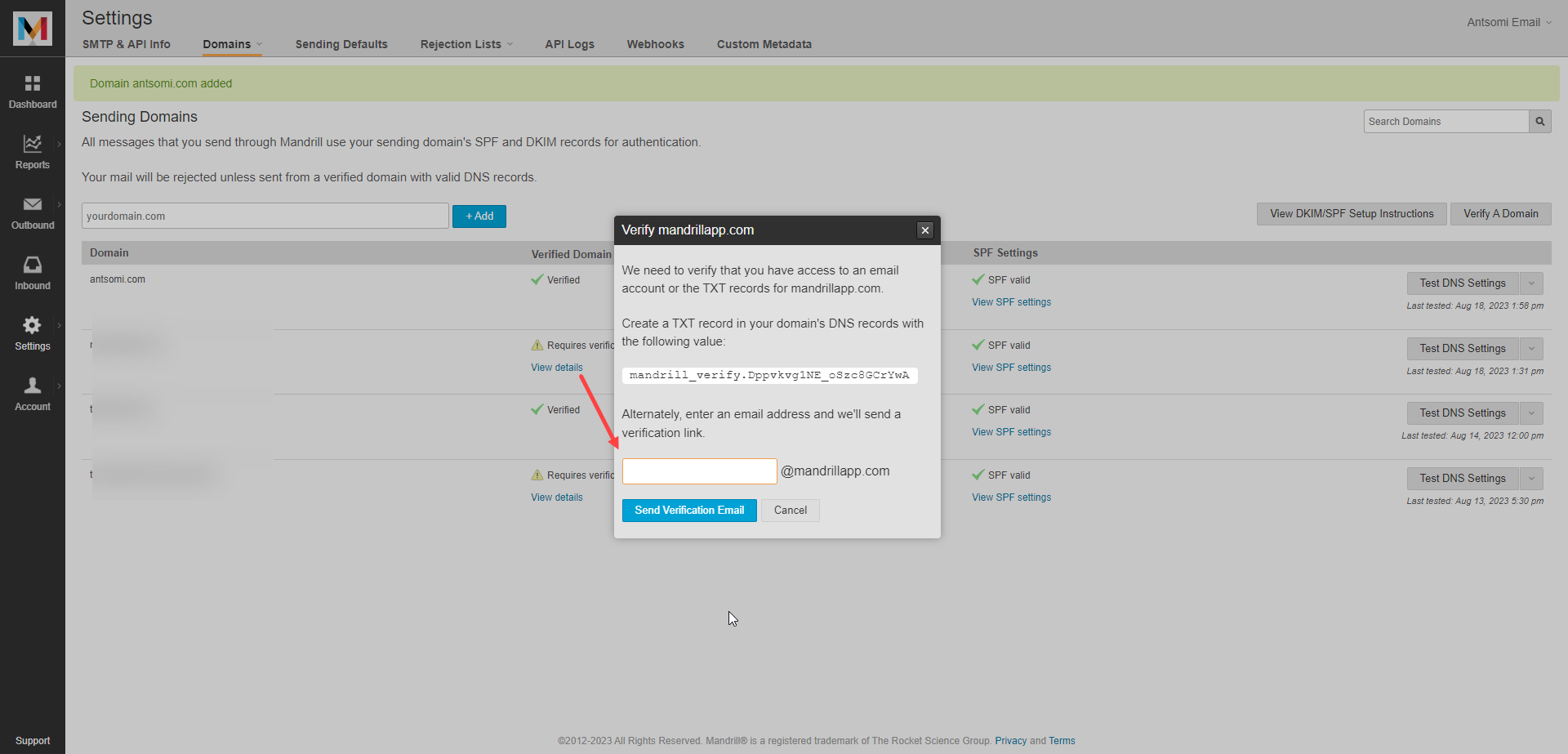
Task: Cancel the domain verification dialog
Action: pyautogui.click(x=791, y=511)
